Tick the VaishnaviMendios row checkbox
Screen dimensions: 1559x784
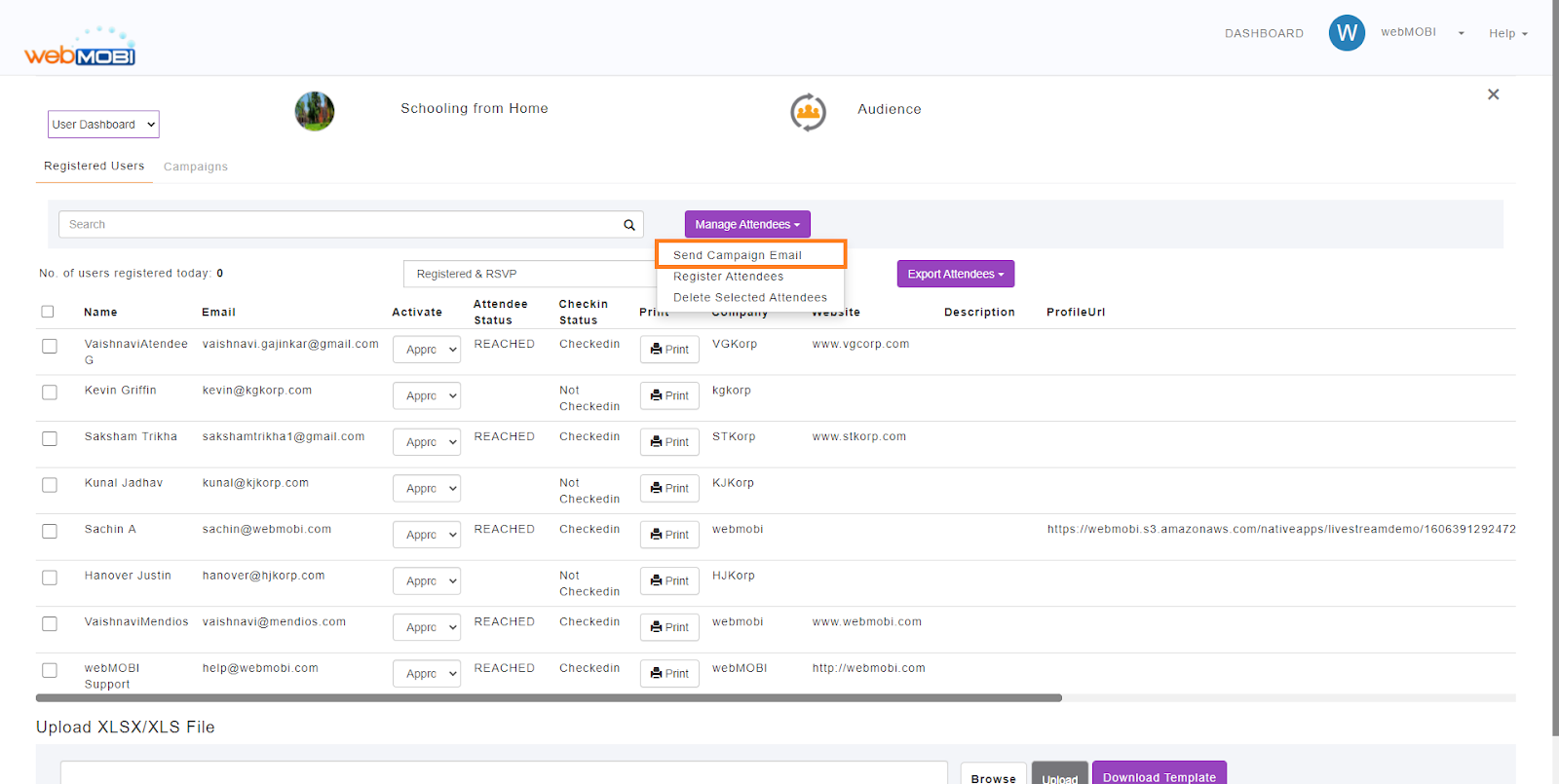tap(50, 623)
